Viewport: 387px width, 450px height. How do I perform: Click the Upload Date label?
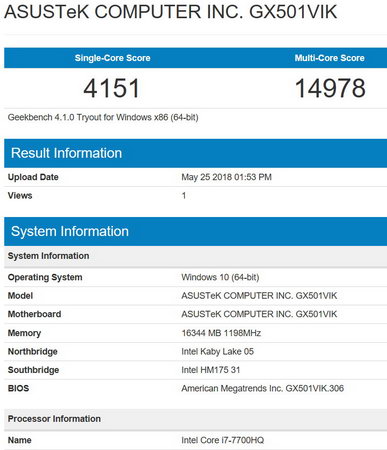coord(33,177)
